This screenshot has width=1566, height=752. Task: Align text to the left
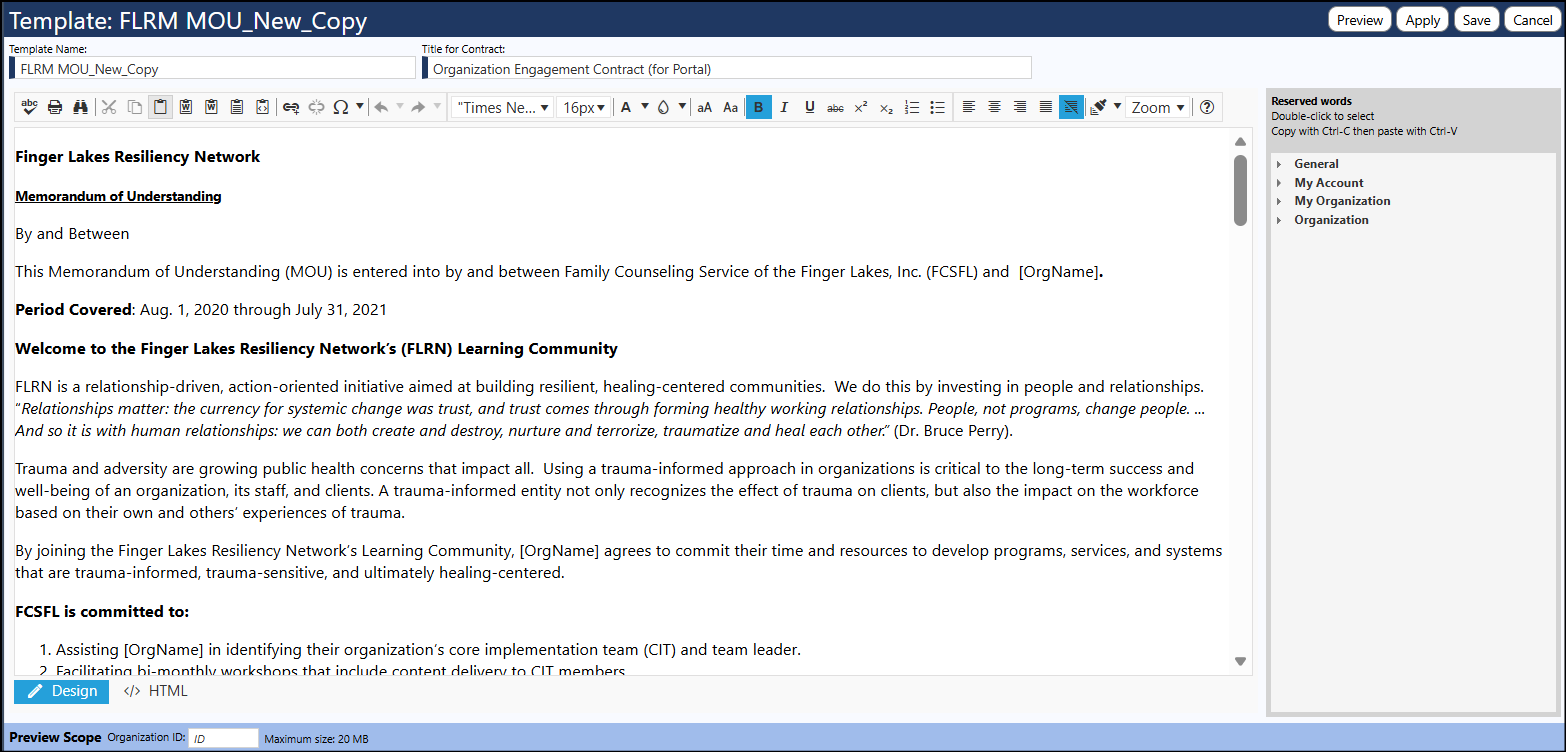[968, 107]
